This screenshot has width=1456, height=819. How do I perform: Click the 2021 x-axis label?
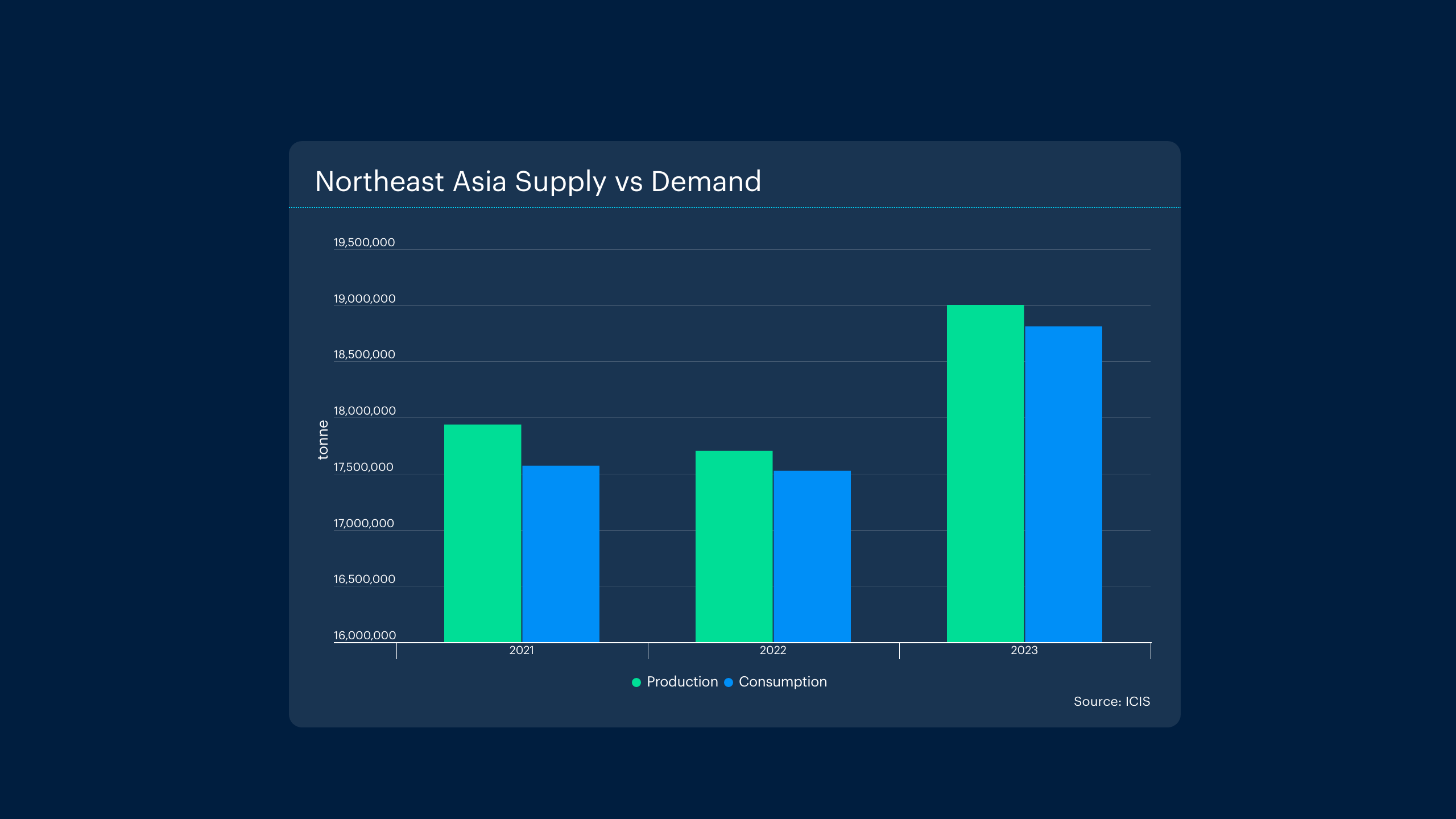[x=521, y=650]
